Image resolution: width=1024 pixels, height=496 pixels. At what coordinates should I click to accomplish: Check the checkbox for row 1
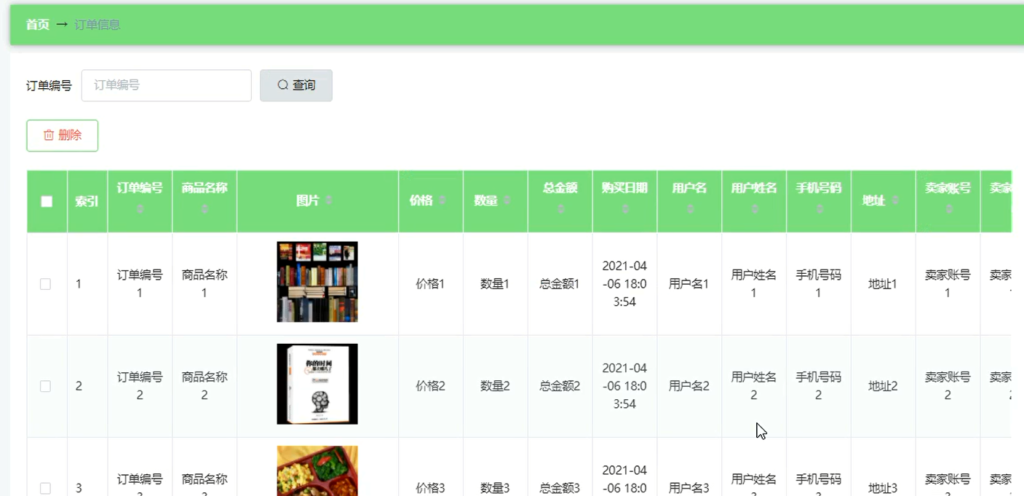45,284
